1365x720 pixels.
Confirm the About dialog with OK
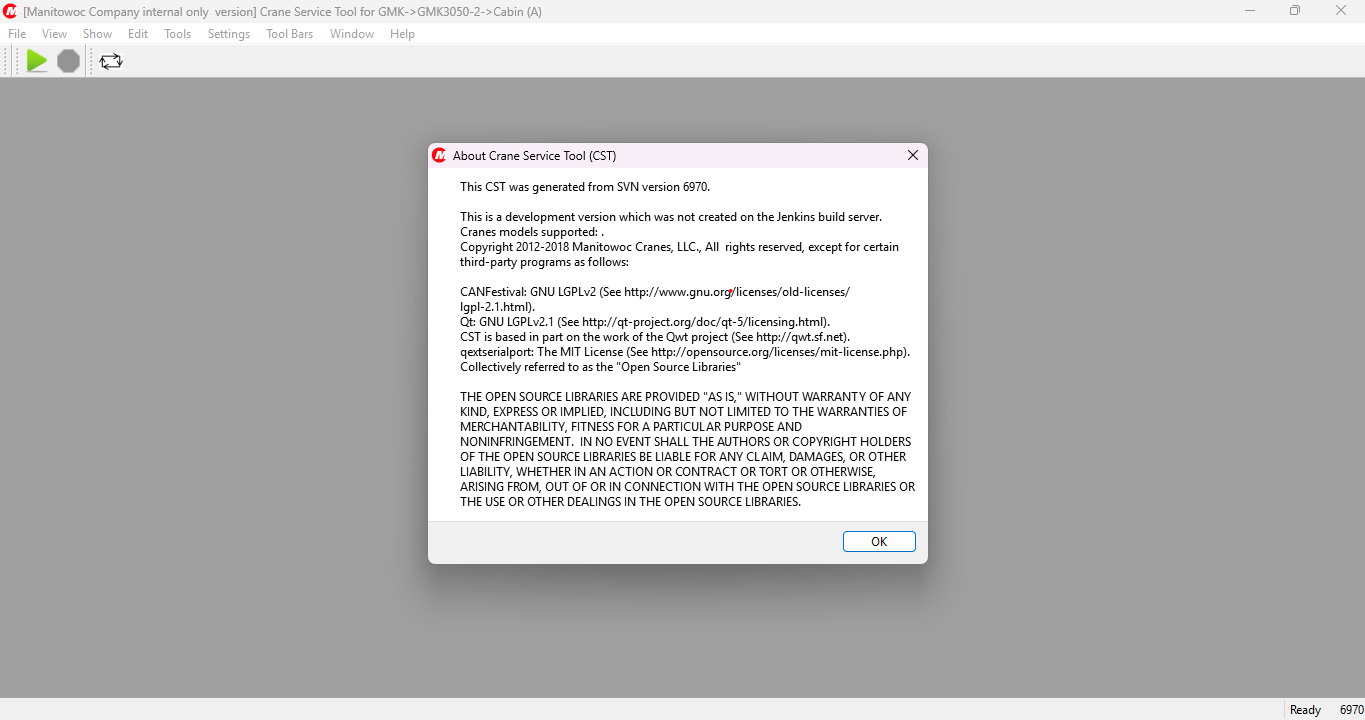pyautogui.click(x=879, y=541)
